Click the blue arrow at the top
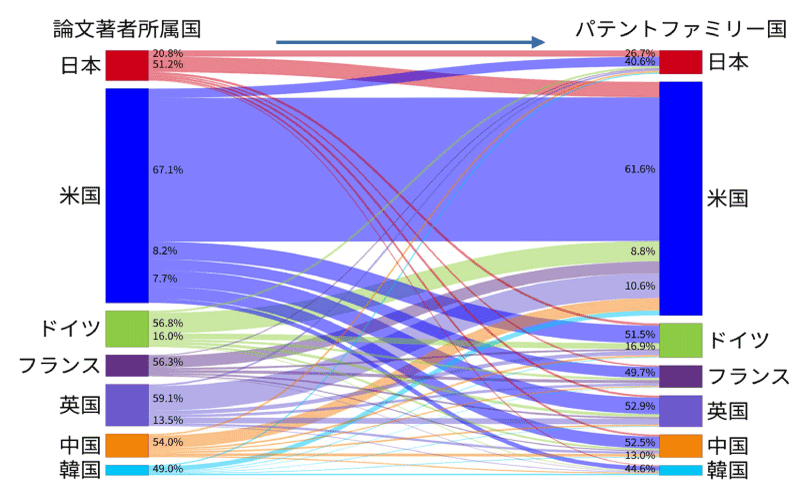Screen dimensions: 800x495 pos(410,42)
